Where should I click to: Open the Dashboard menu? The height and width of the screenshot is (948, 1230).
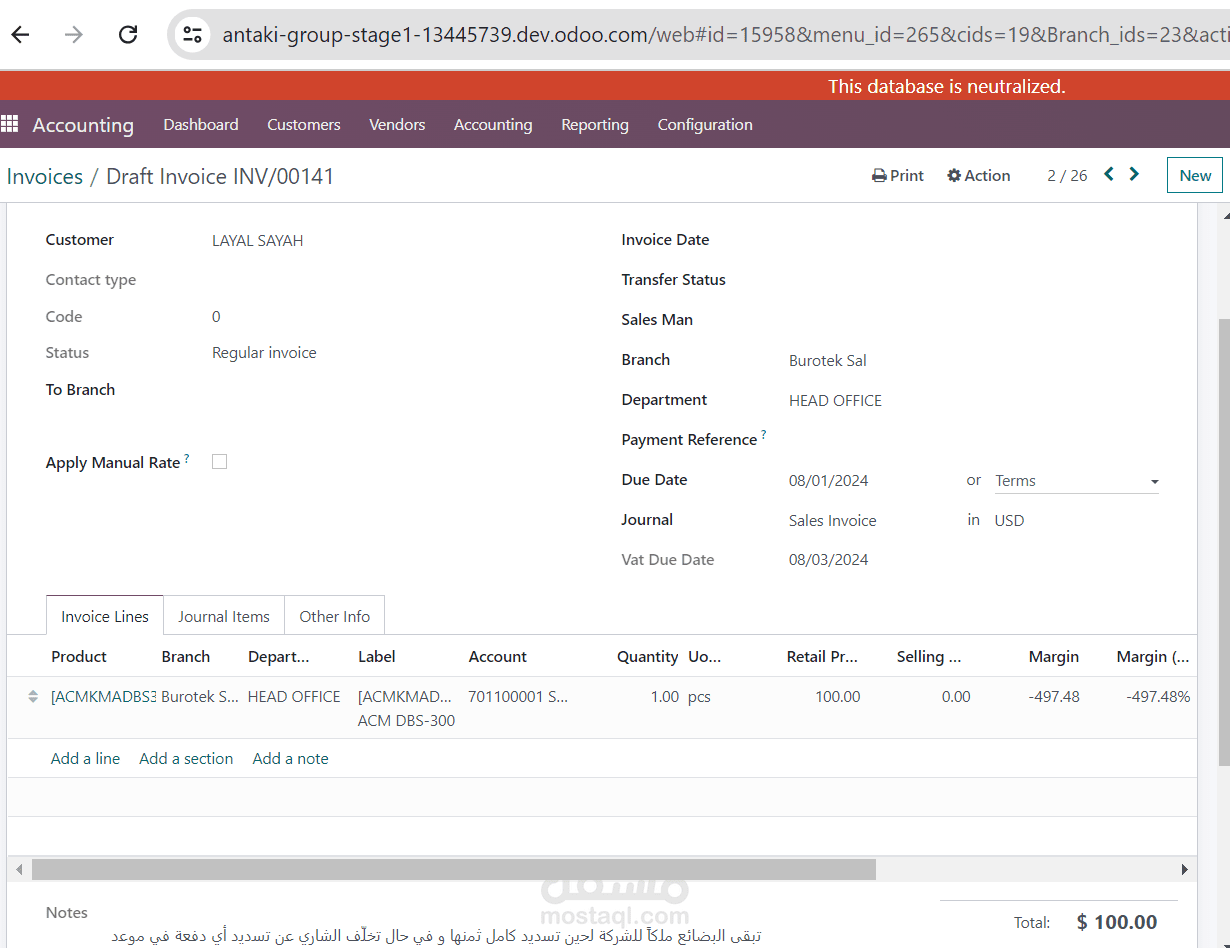(201, 124)
